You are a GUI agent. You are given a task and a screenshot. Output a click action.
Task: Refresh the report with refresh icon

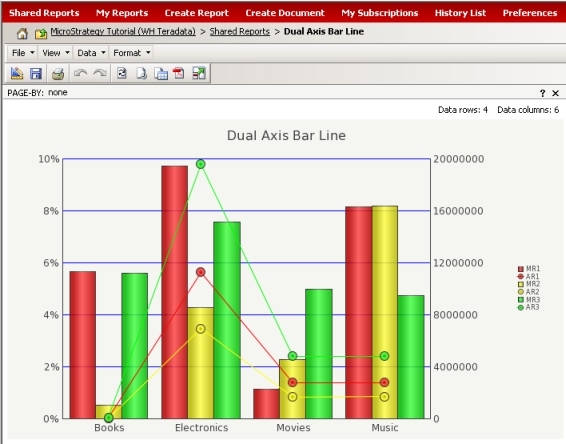click(122, 74)
